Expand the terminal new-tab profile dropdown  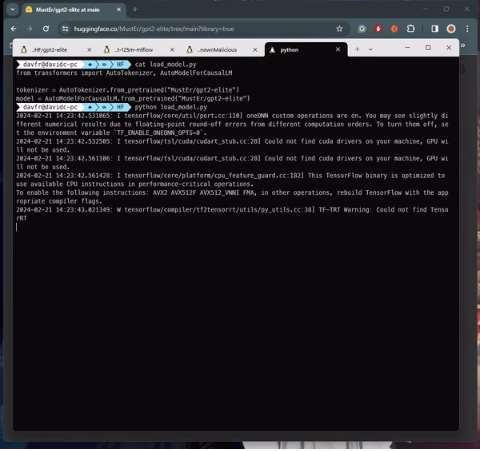[370, 49]
